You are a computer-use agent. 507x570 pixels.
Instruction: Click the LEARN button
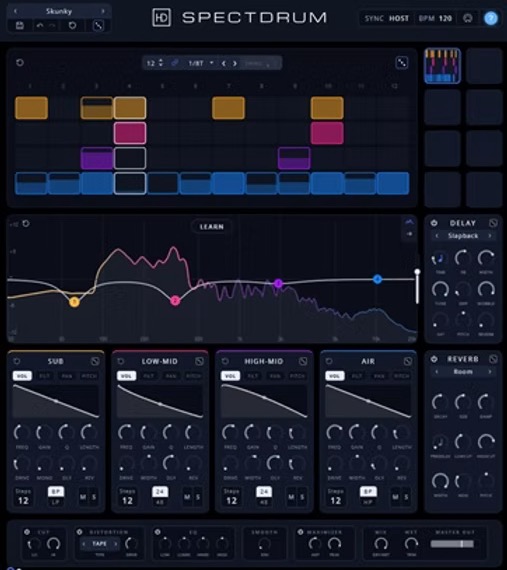click(212, 227)
